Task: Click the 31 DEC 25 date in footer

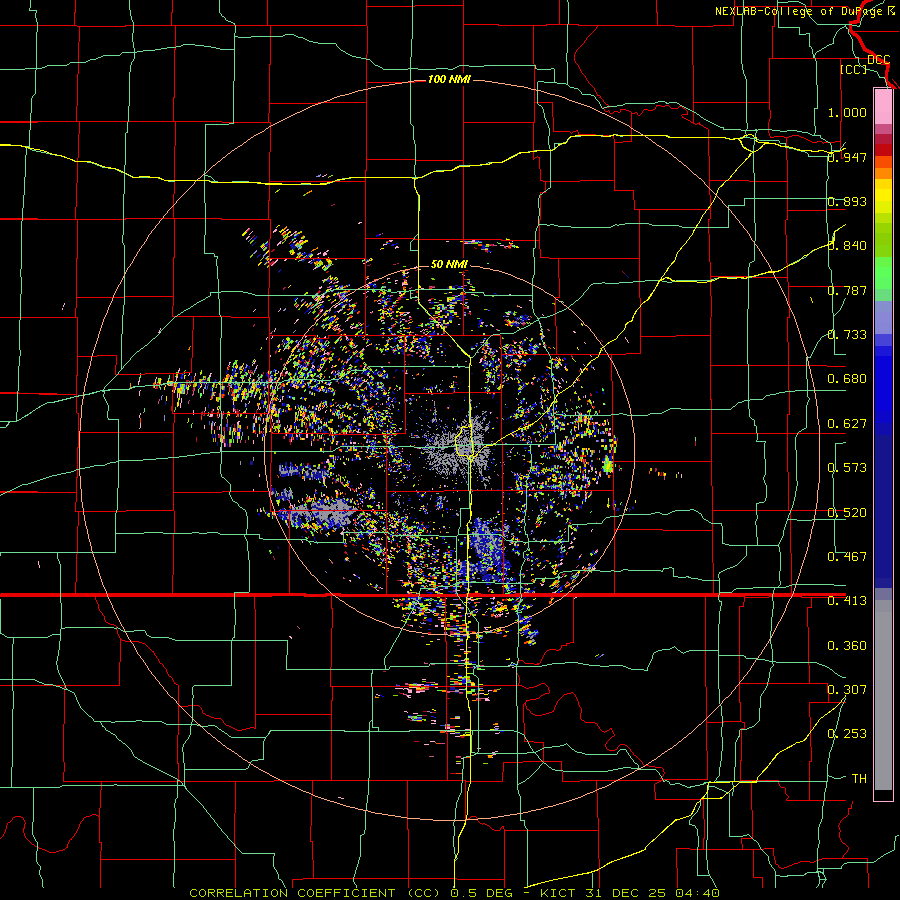Action: click(626, 893)
